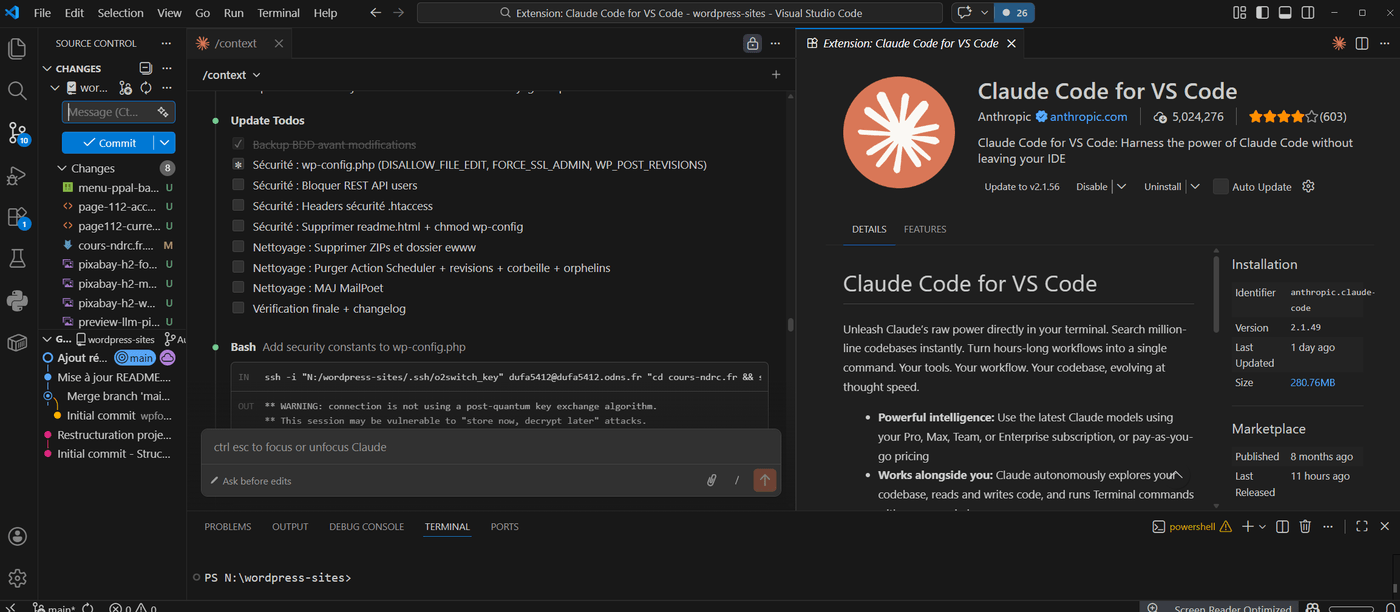The image size is (1400, 612).
Task: Select the Extensions icon in the activity bar
Action: tap(16, 218)
